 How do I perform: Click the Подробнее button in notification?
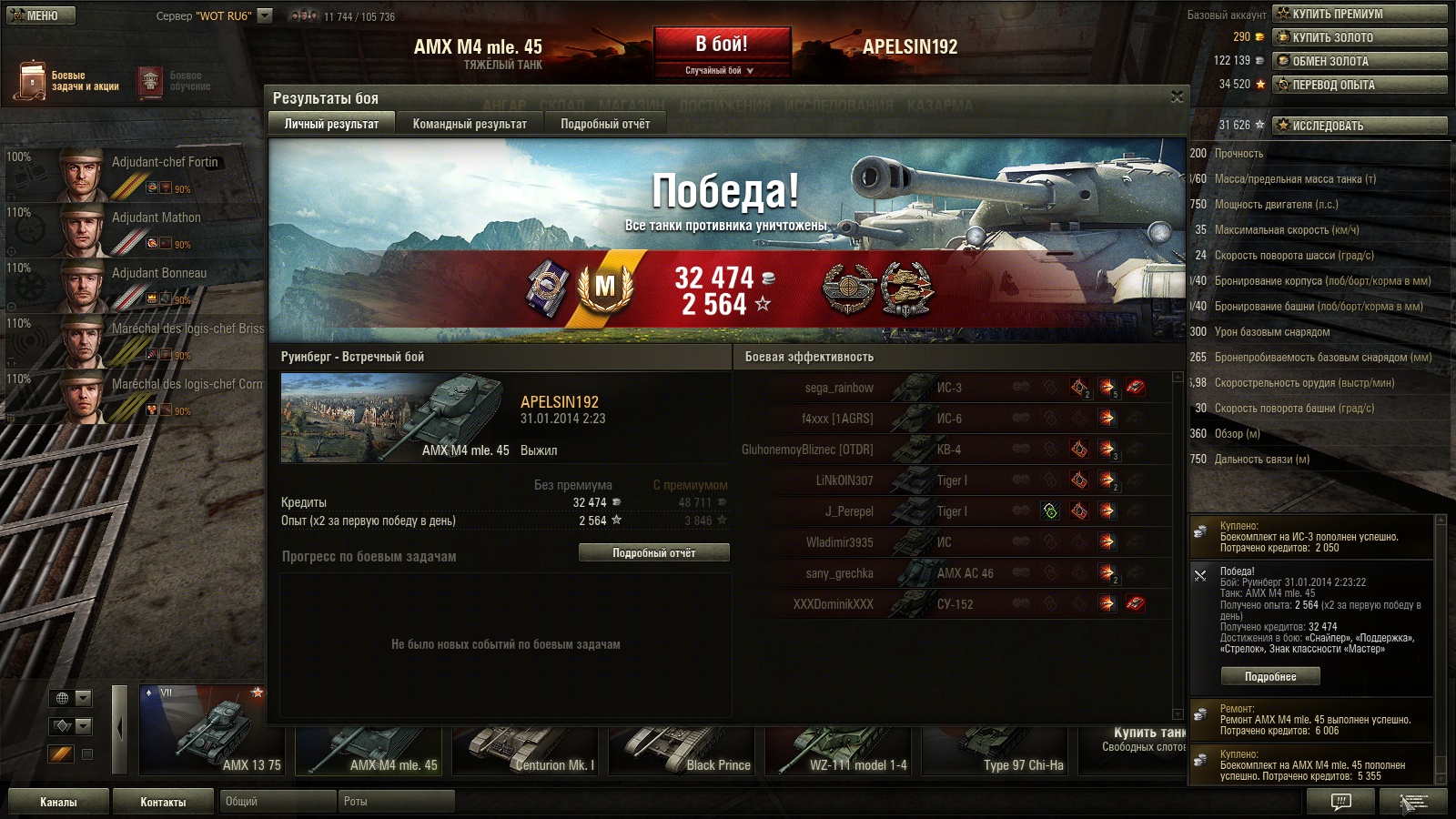pyautogui.click(x=1270, y=676)
